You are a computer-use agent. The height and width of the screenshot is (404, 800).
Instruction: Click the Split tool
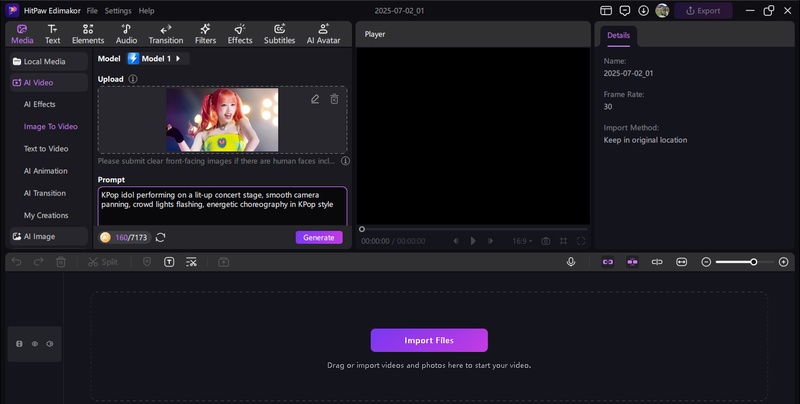(x=103, y=262)
